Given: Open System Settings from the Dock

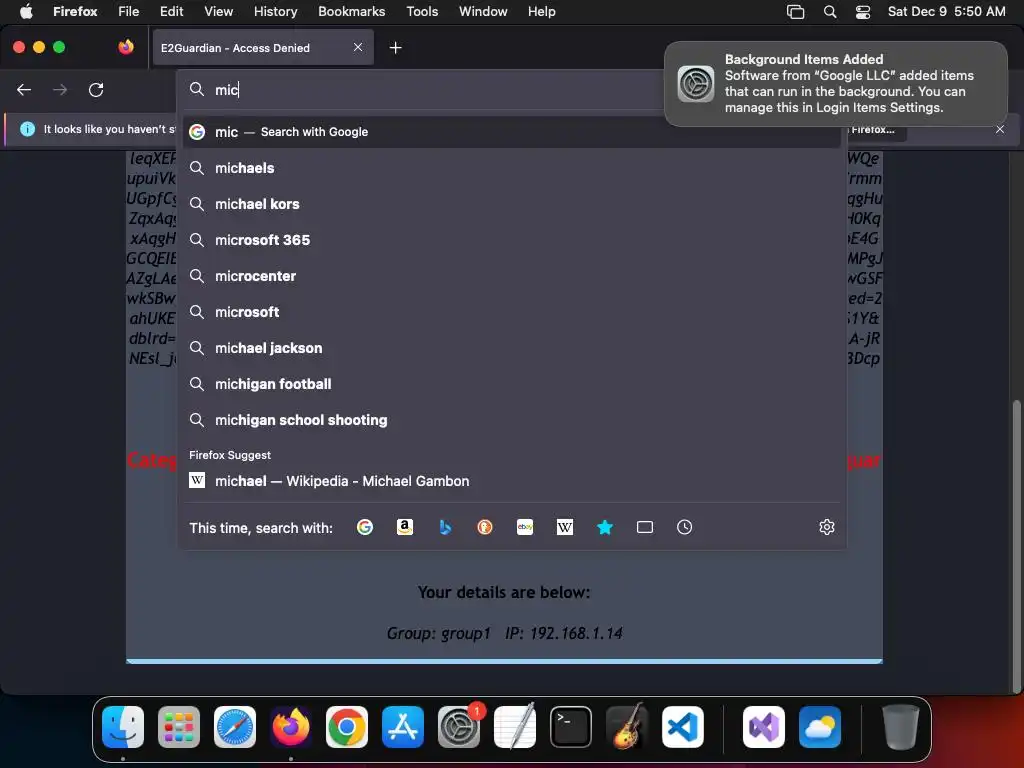Looking at the screenshot, I should pos(459,727).
